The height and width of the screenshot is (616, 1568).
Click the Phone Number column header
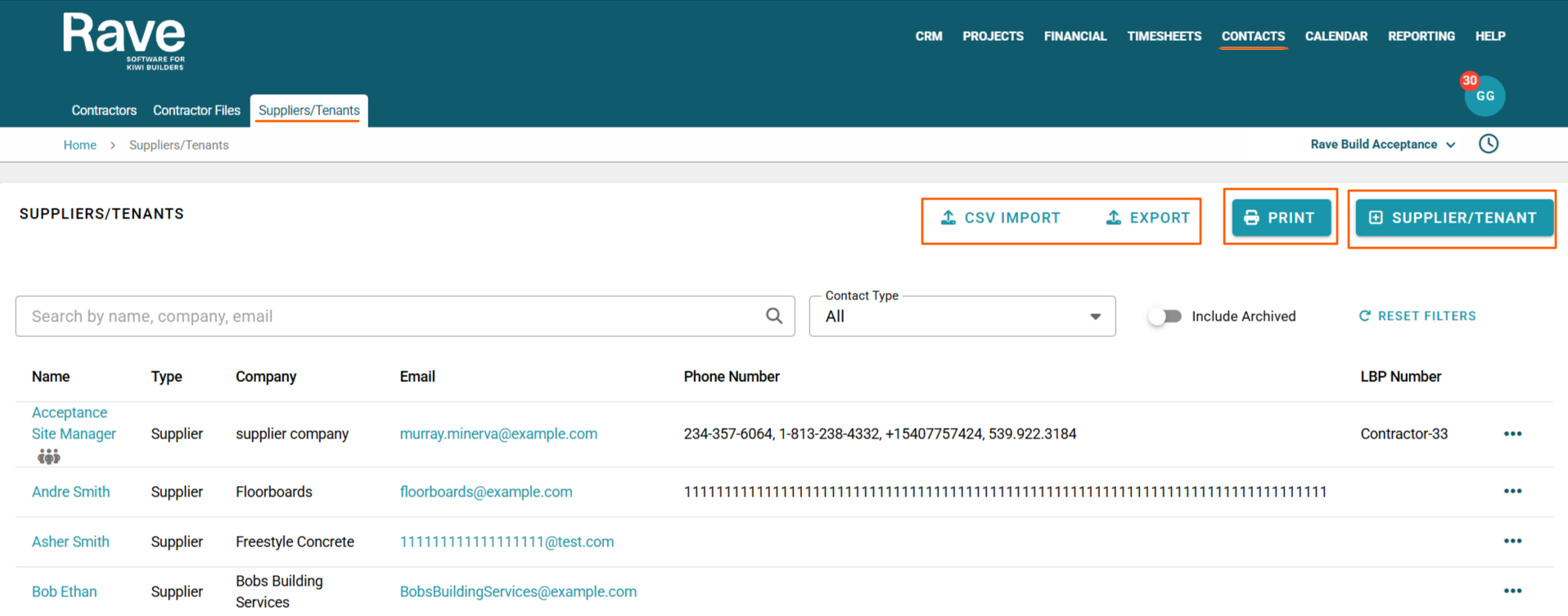[x=732, y=376]
